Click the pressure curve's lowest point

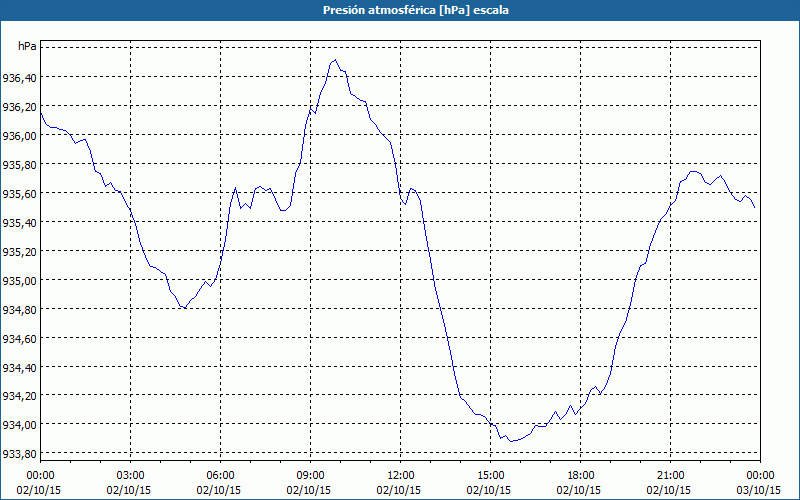511,441
